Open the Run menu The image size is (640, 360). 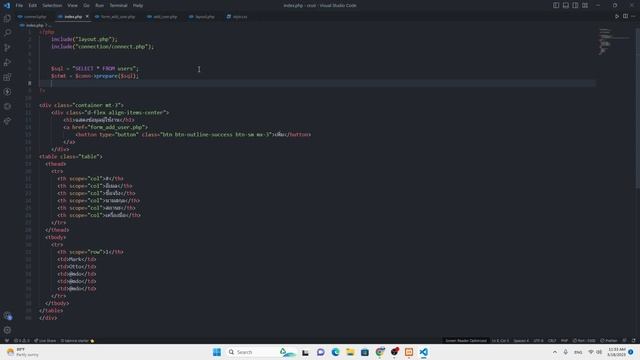(100, 5)
